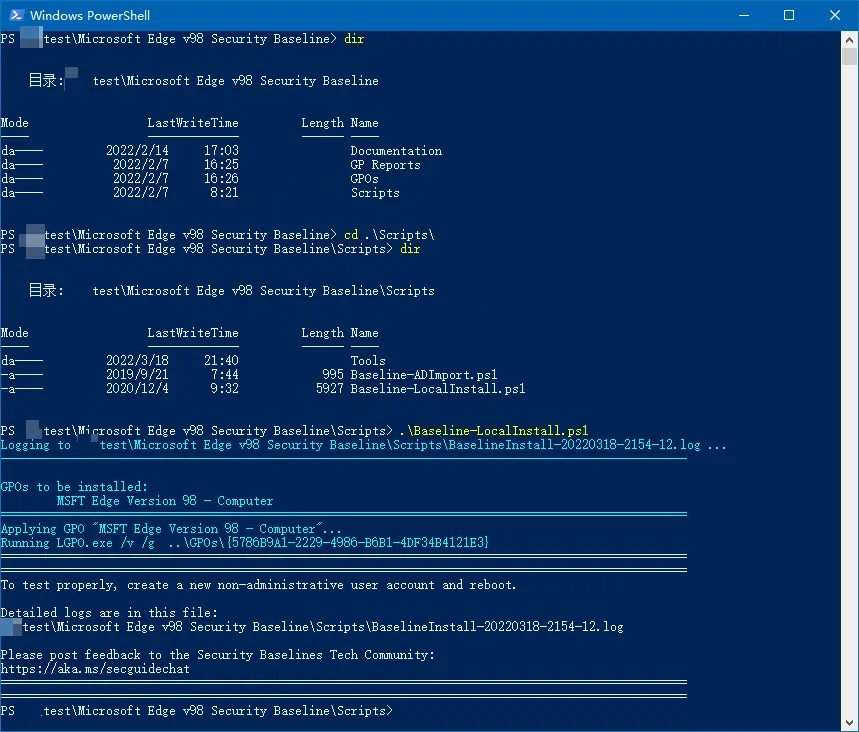Maximize the Windows PowerShell window

(x=789, y=15)
